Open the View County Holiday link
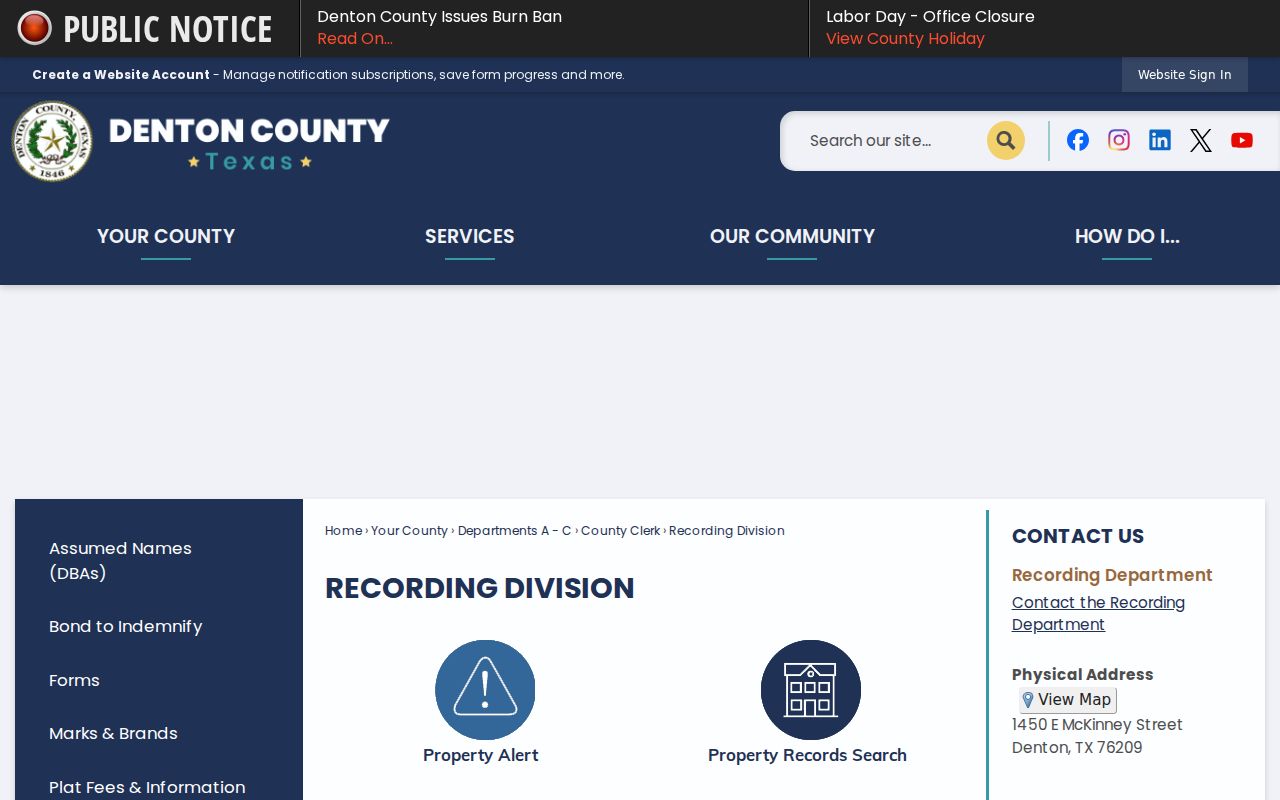This screenshot has height=800, width=1280. pos(905,39)
